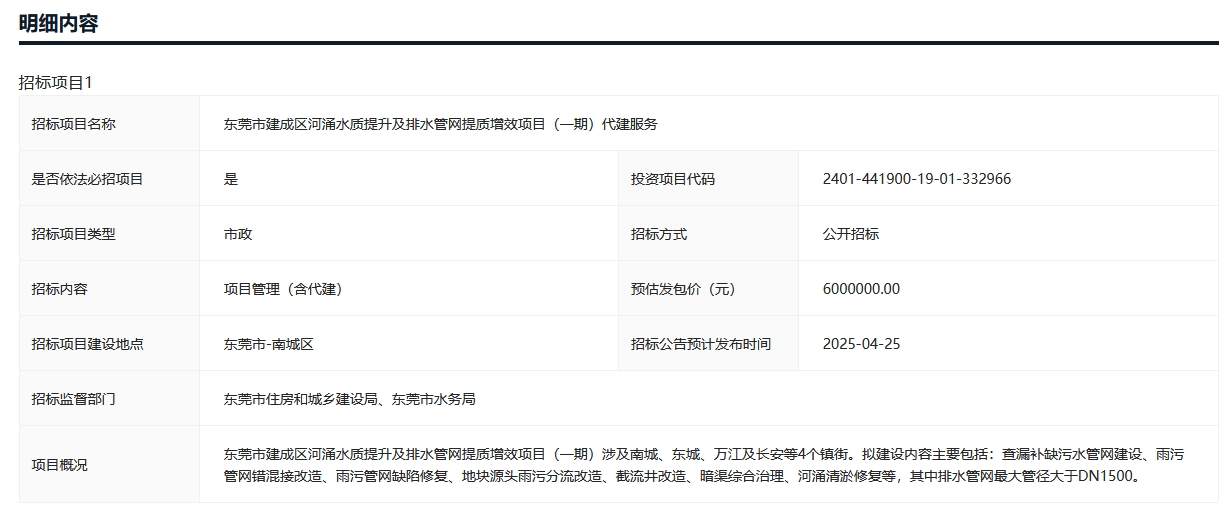Select investment code 2401-441900-19-01-332966
The image size is (1227, 509).
pyautogui.click(x=917, y=179)
